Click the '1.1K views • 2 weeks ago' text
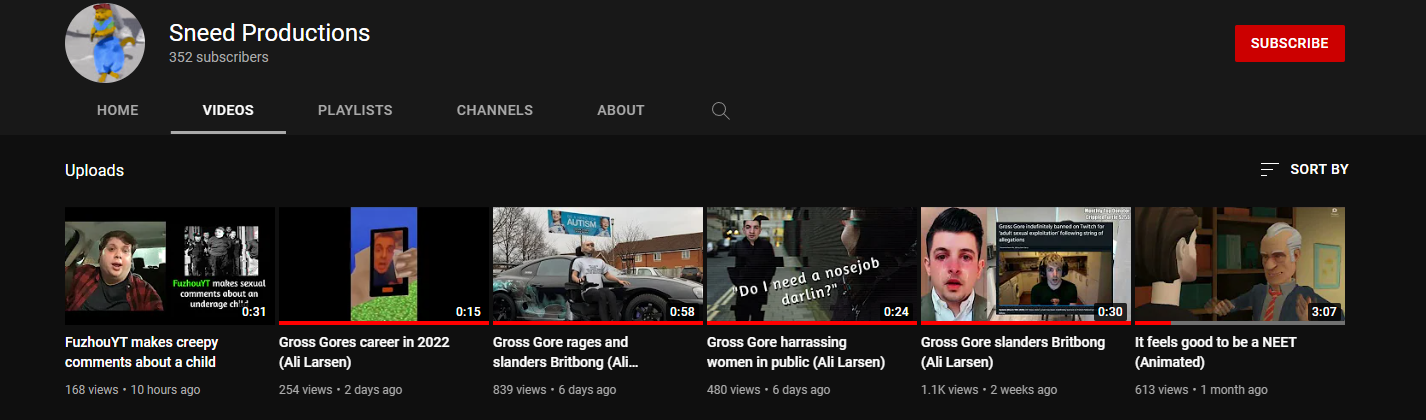 [x=989, y=390]
